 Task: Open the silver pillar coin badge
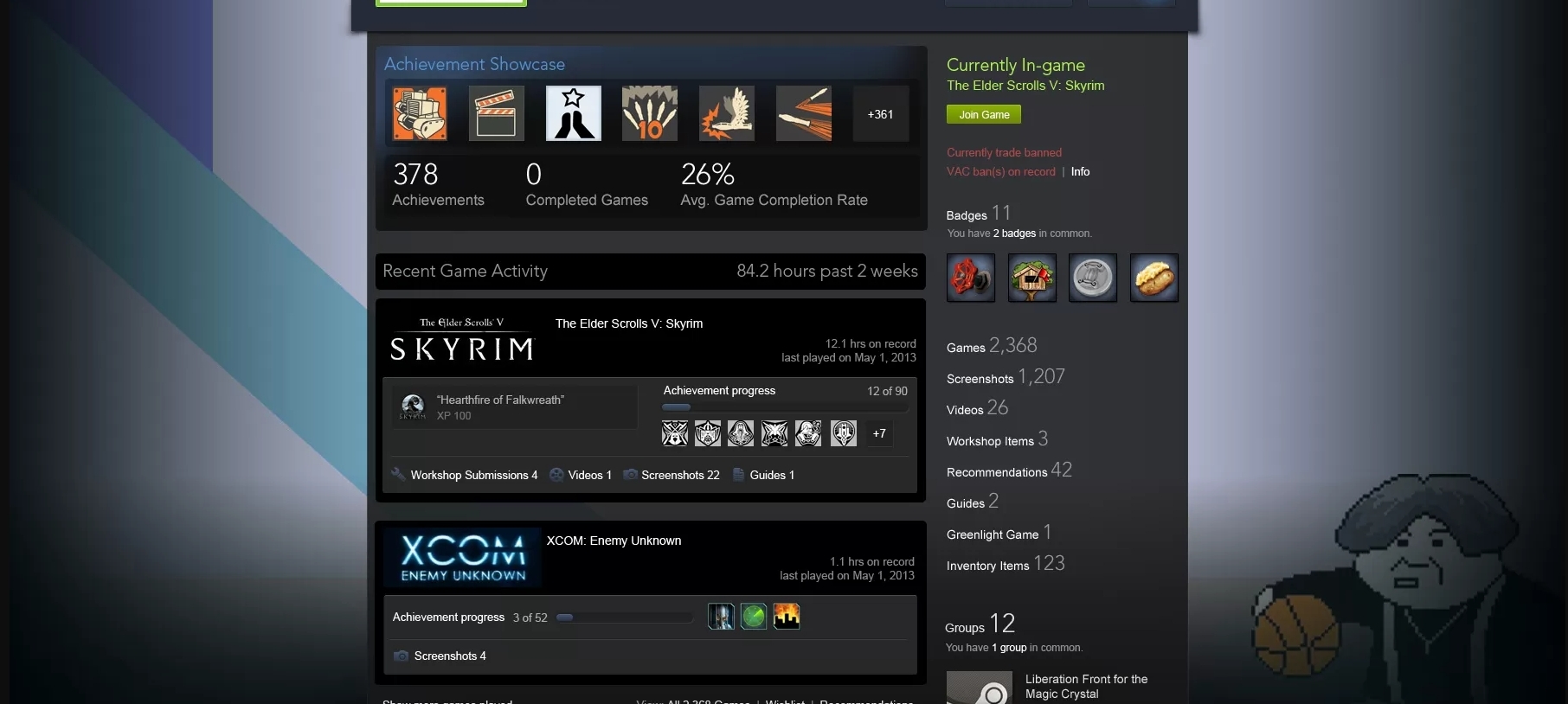click(1093, 278)
